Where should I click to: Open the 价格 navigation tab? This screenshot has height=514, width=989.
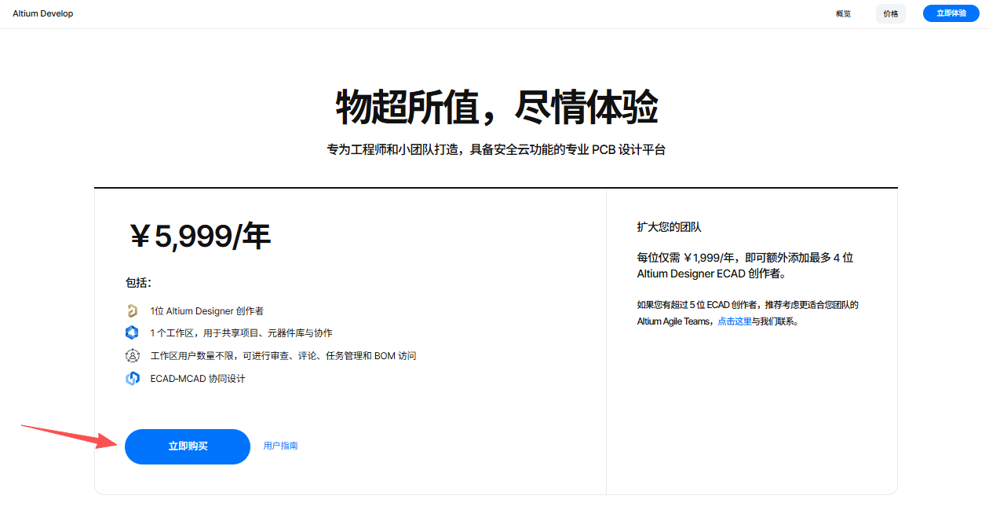pyautogui.click(x=891, y=14)
